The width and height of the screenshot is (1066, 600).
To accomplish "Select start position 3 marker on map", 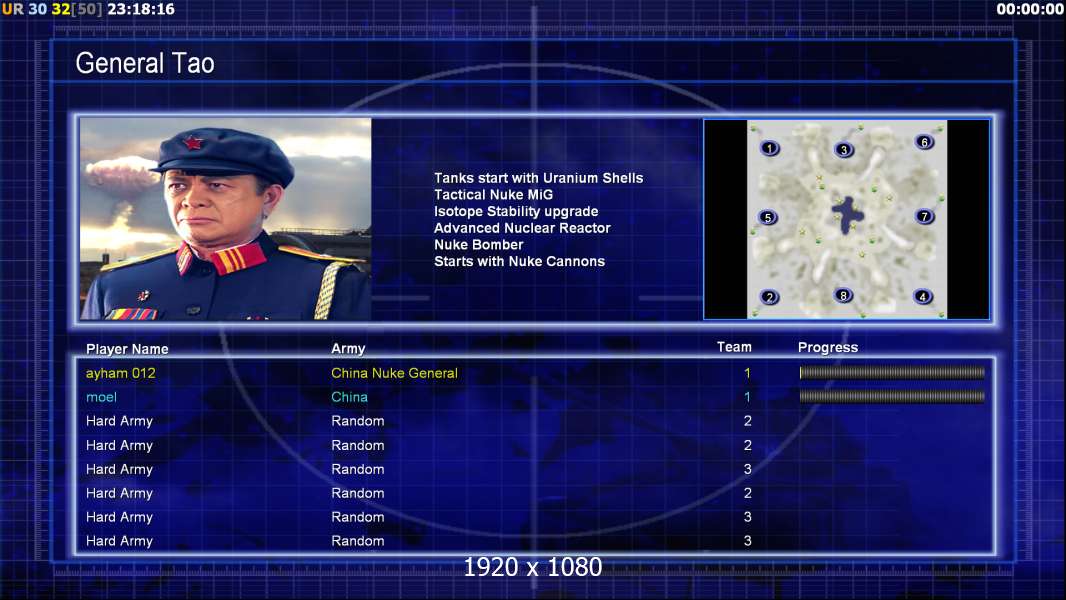I will click(844, 149).
